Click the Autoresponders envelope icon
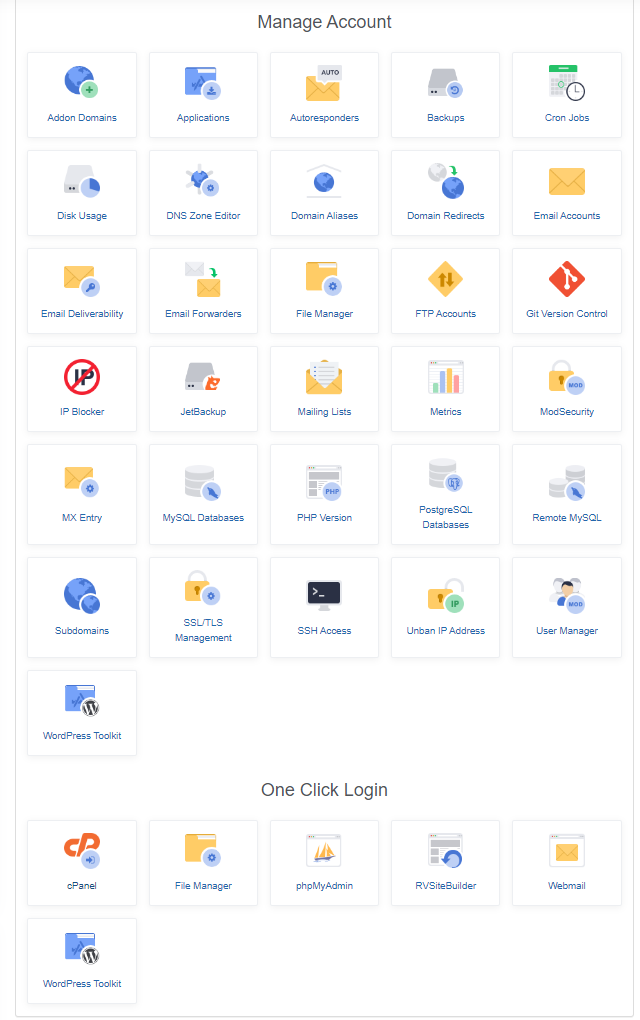This screenshot has width=640, height=1020. point(324,83)
